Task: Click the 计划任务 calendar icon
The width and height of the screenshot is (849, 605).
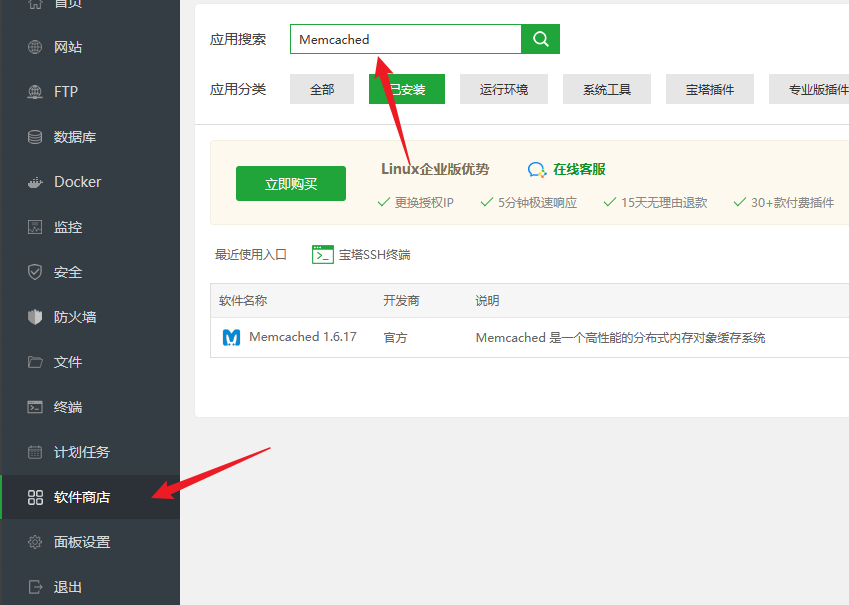Action: pyautogui.click(x=35, y=452)
